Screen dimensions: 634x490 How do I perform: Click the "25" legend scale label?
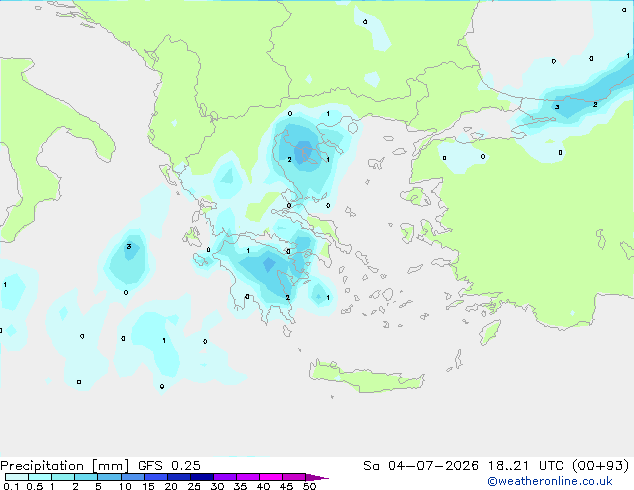(194, 486)
